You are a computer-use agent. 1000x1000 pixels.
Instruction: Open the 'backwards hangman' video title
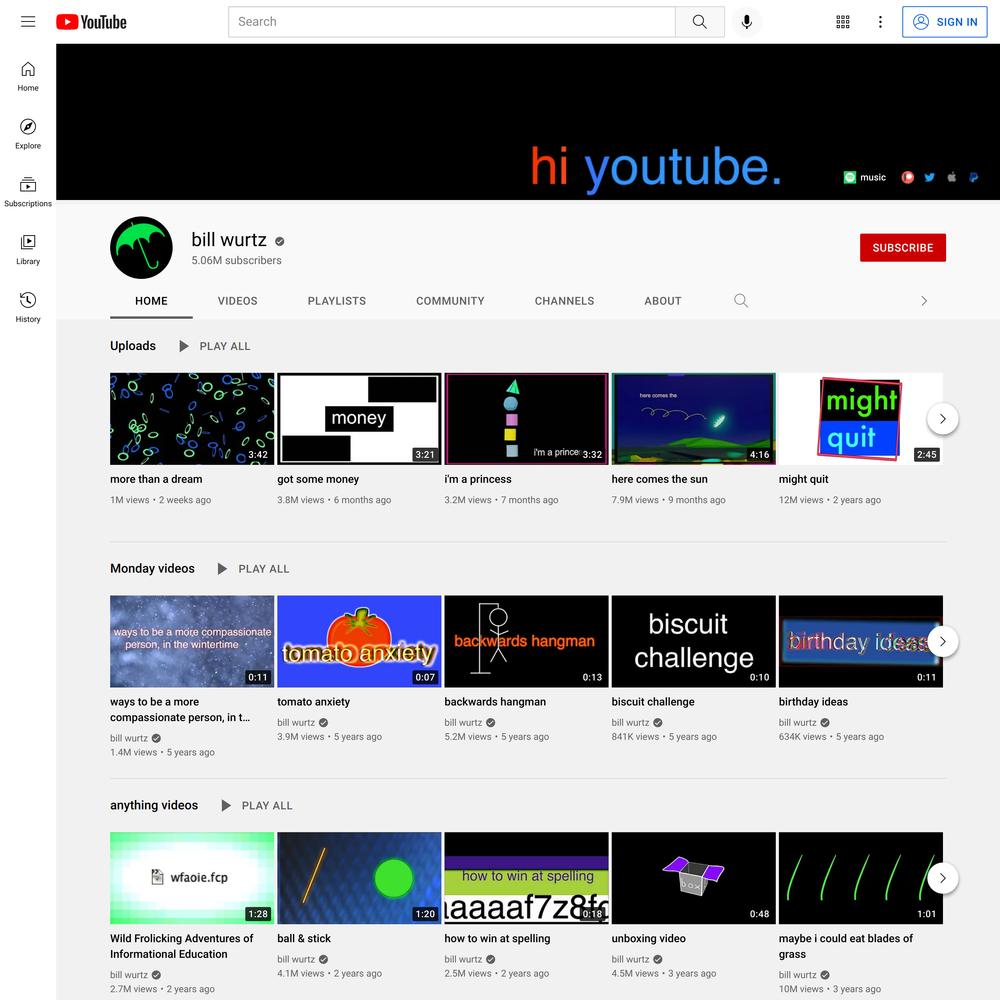(495, 702)
